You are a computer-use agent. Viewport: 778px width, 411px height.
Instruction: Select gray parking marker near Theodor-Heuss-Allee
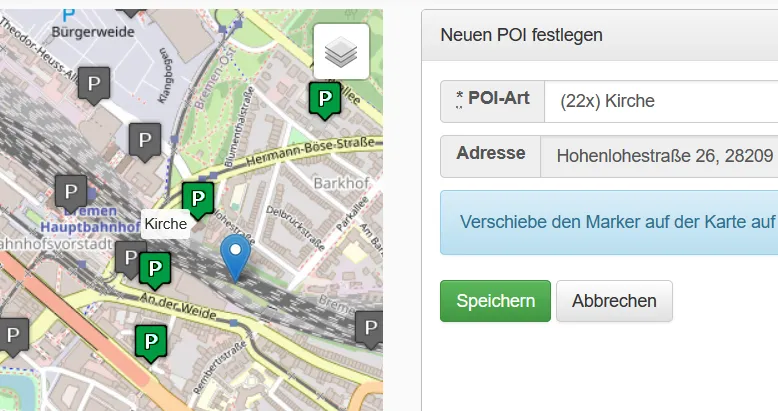tap(94, 85)
